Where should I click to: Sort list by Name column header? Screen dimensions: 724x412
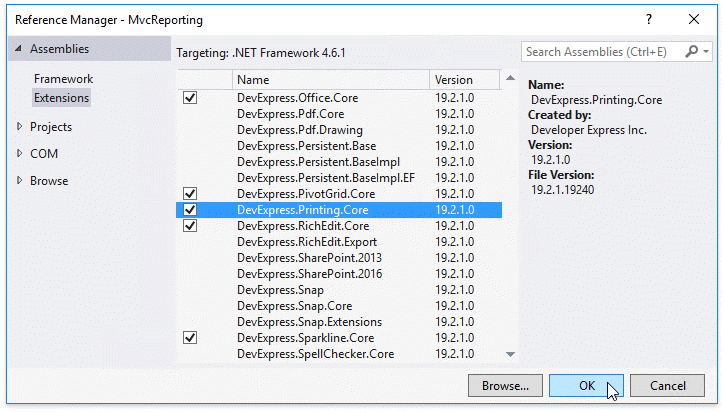330,79
